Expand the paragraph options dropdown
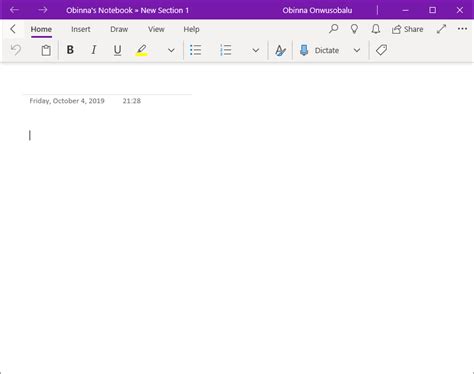This screenshot has width=474, height=374. (x=256, y=50)
